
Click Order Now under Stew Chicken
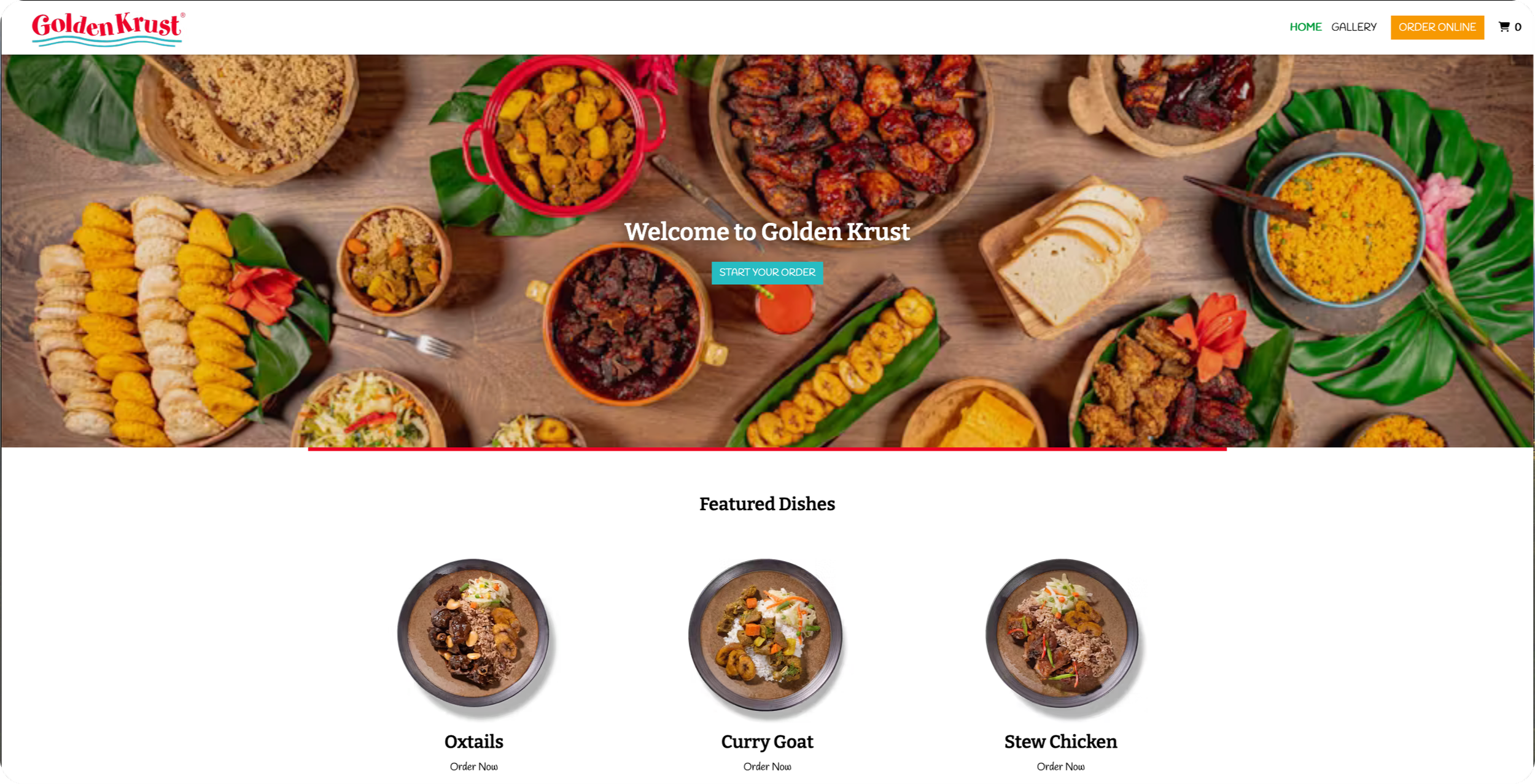(1060, 767)
